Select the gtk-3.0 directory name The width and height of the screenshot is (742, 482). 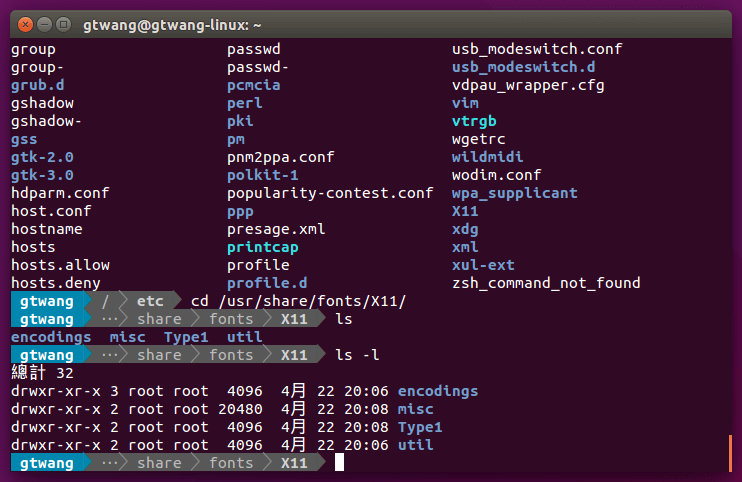(42, 175)
